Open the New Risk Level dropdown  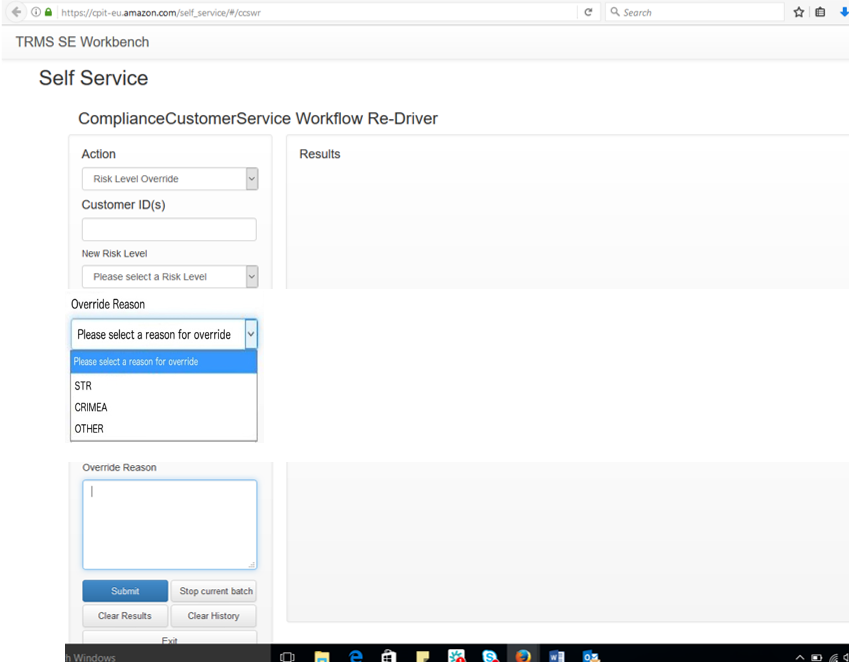click(x=170, y=277)
